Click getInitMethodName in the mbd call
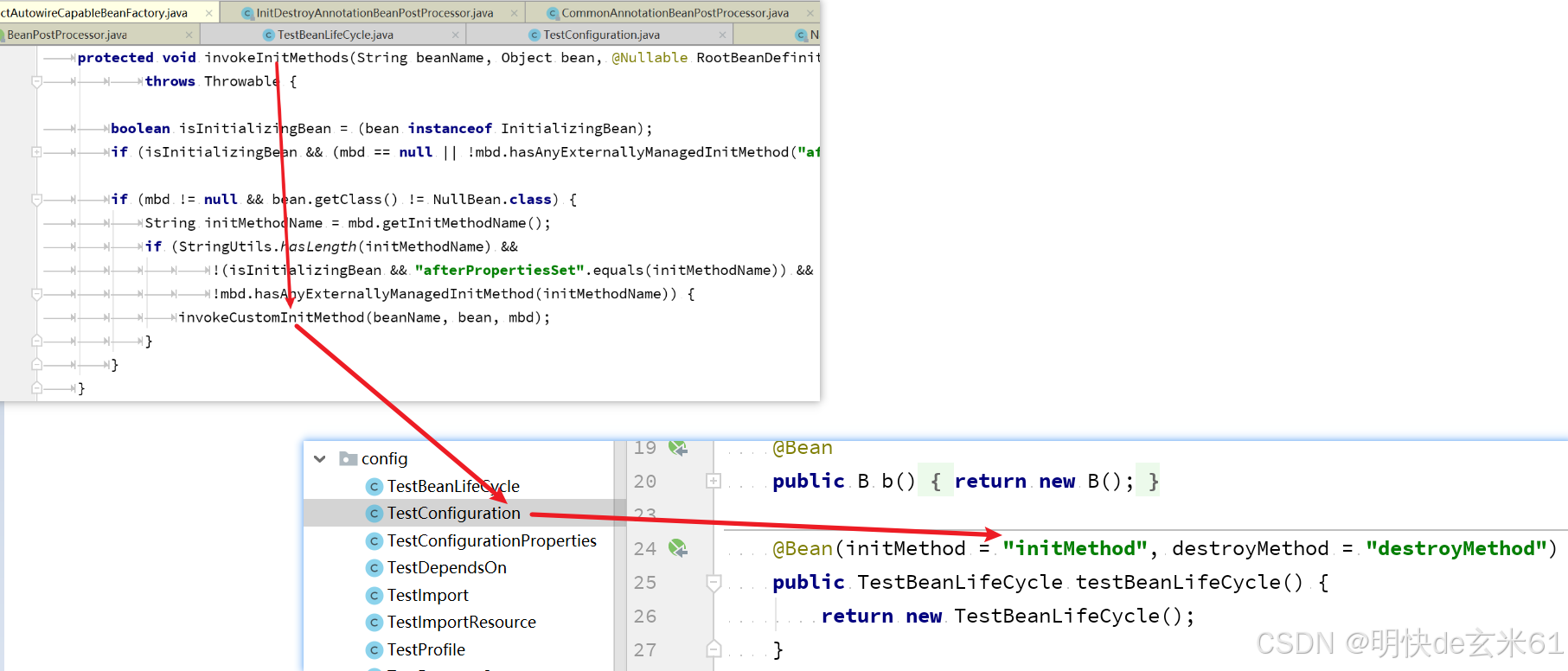This screenshot has width=1568, height=671. pyautogui.click(x=454, y=223)
